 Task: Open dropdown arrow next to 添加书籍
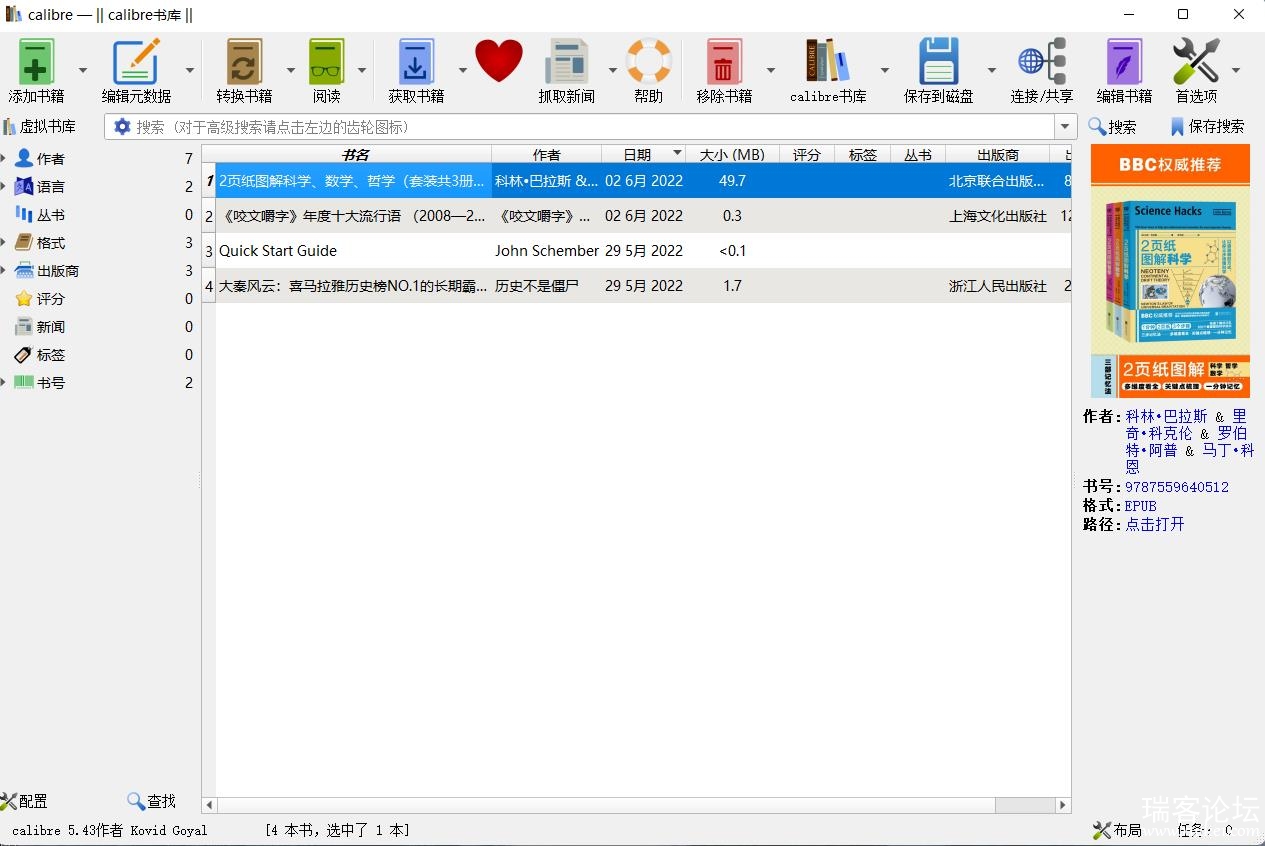[83, 70]
